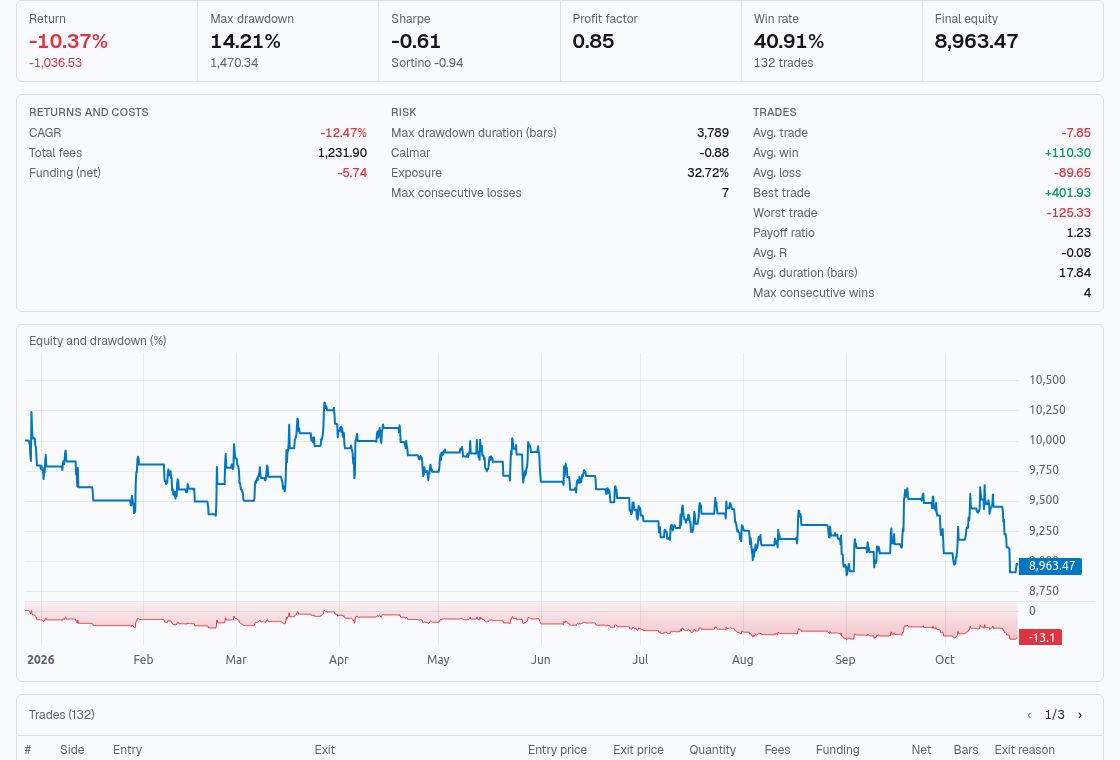The image size is (1120, 760).
Task: Click Max drawdown duration value 3,789
Action: click(x=713, y=133)
